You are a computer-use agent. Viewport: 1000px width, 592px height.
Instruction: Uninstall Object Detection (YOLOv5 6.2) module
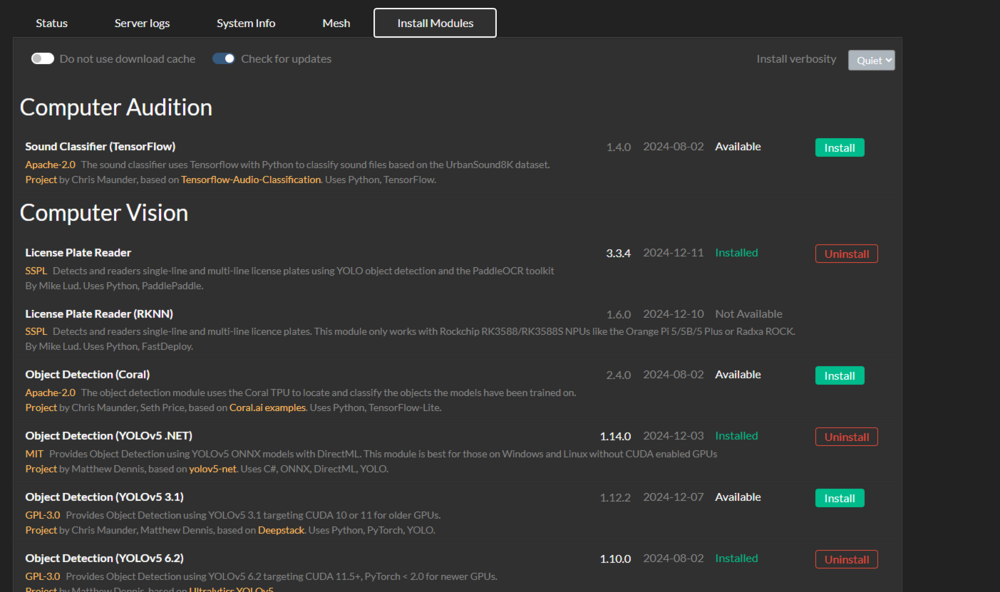click(x=846, y=559)
